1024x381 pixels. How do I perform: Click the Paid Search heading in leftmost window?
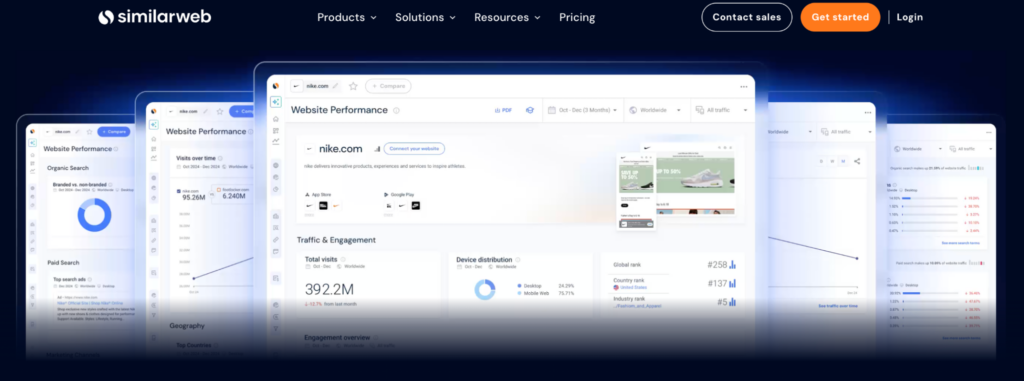(63, 263)
